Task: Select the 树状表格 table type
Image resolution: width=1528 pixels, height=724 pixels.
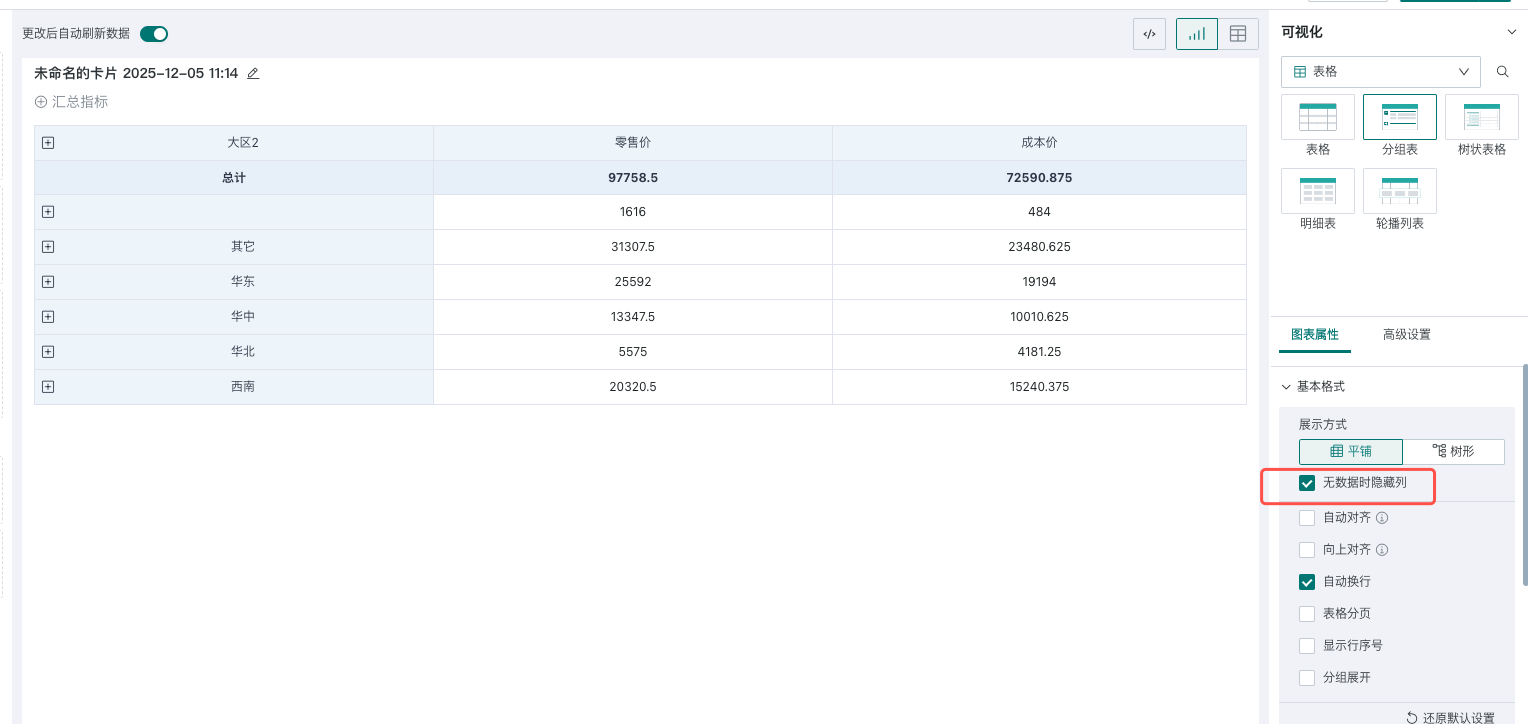Action: click(x=1481, y=117)
